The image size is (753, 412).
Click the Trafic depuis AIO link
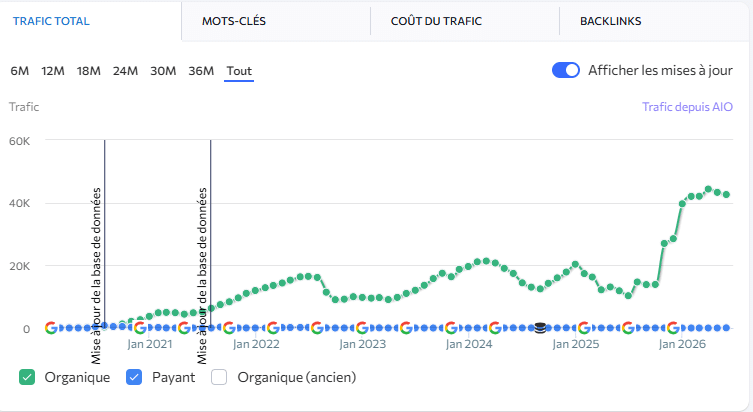(x=687, y=107)
